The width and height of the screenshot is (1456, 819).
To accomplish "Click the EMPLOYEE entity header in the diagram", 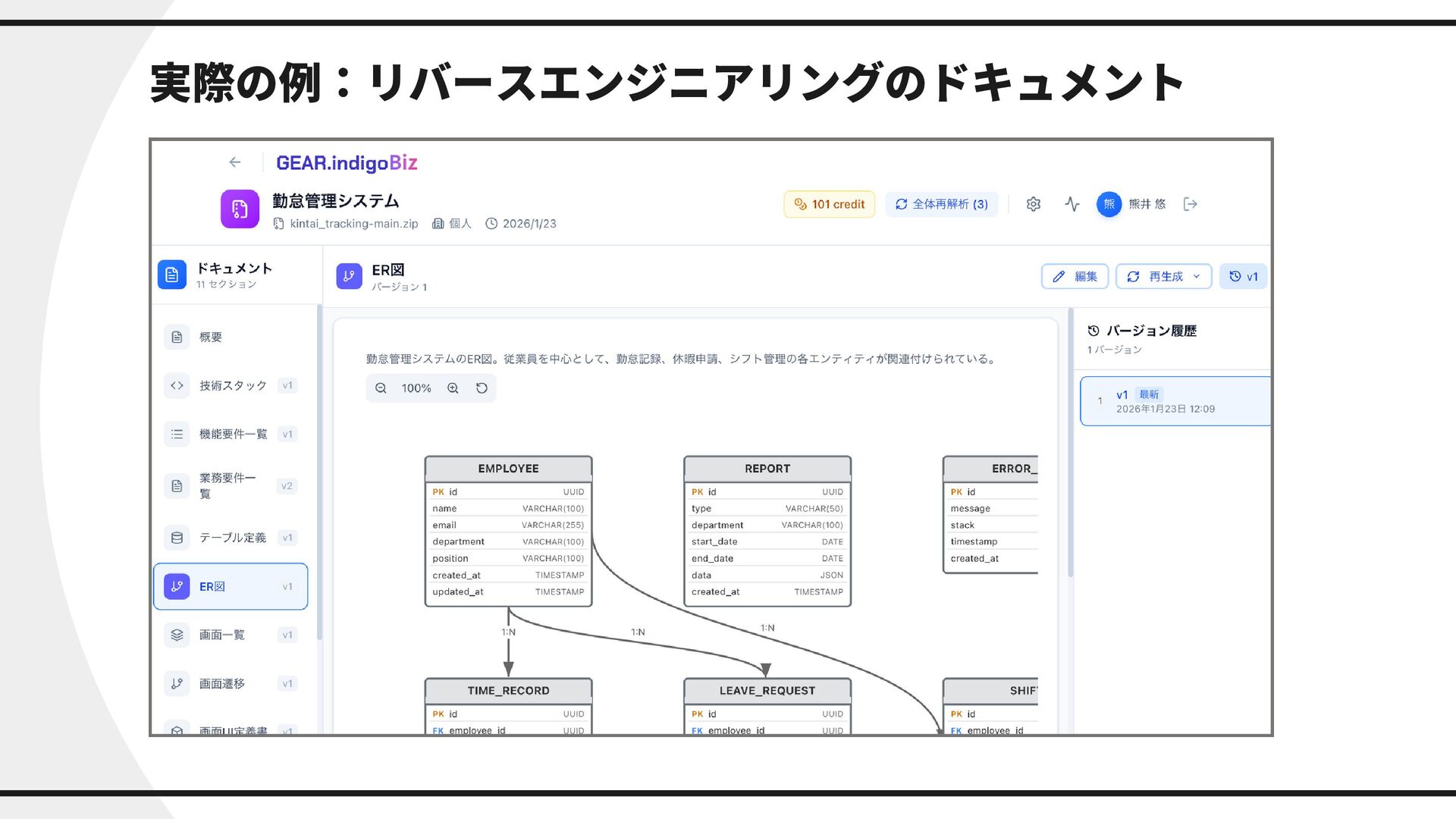I will [508, 469].
